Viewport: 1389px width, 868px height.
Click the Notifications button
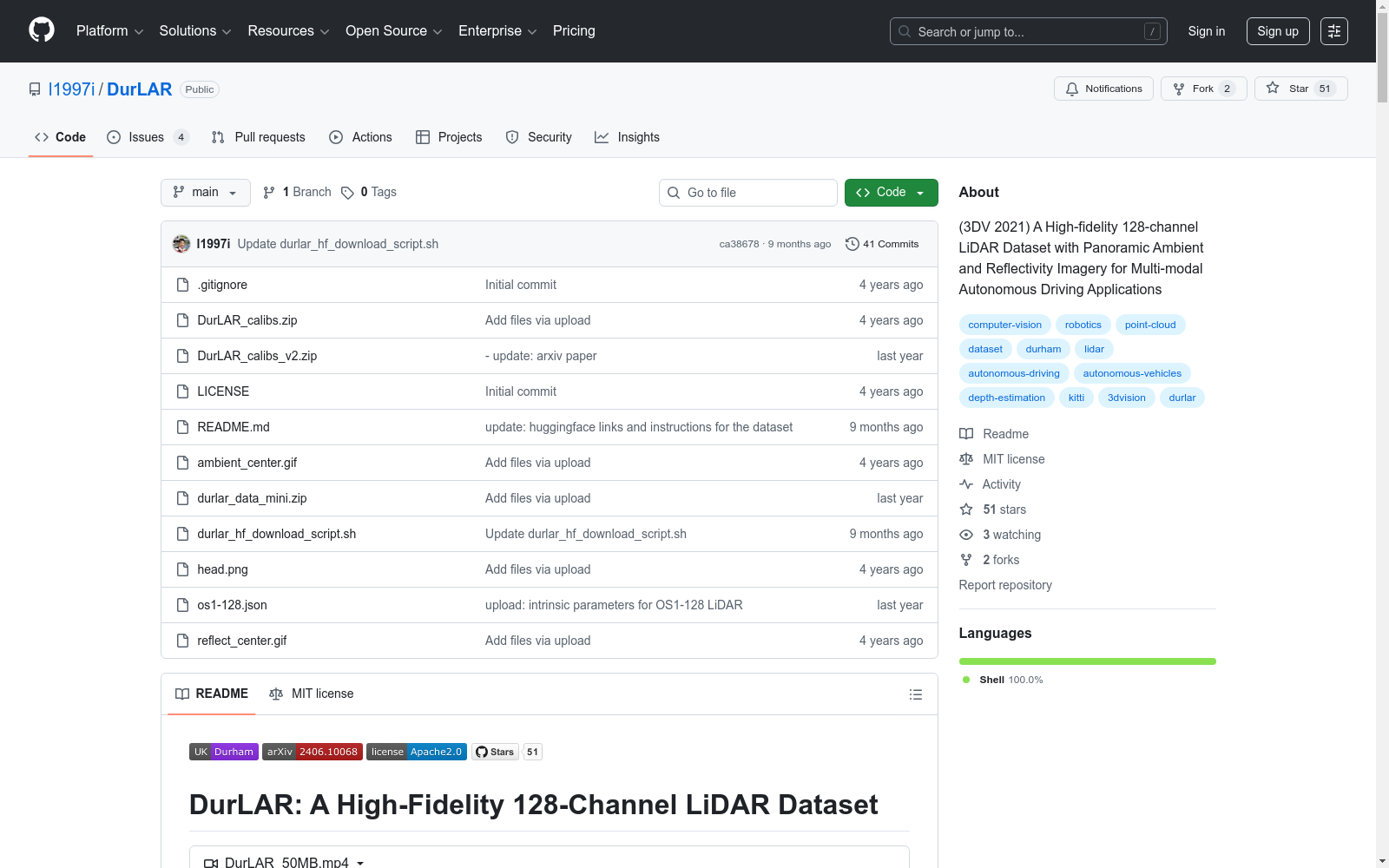[1103, 89]
